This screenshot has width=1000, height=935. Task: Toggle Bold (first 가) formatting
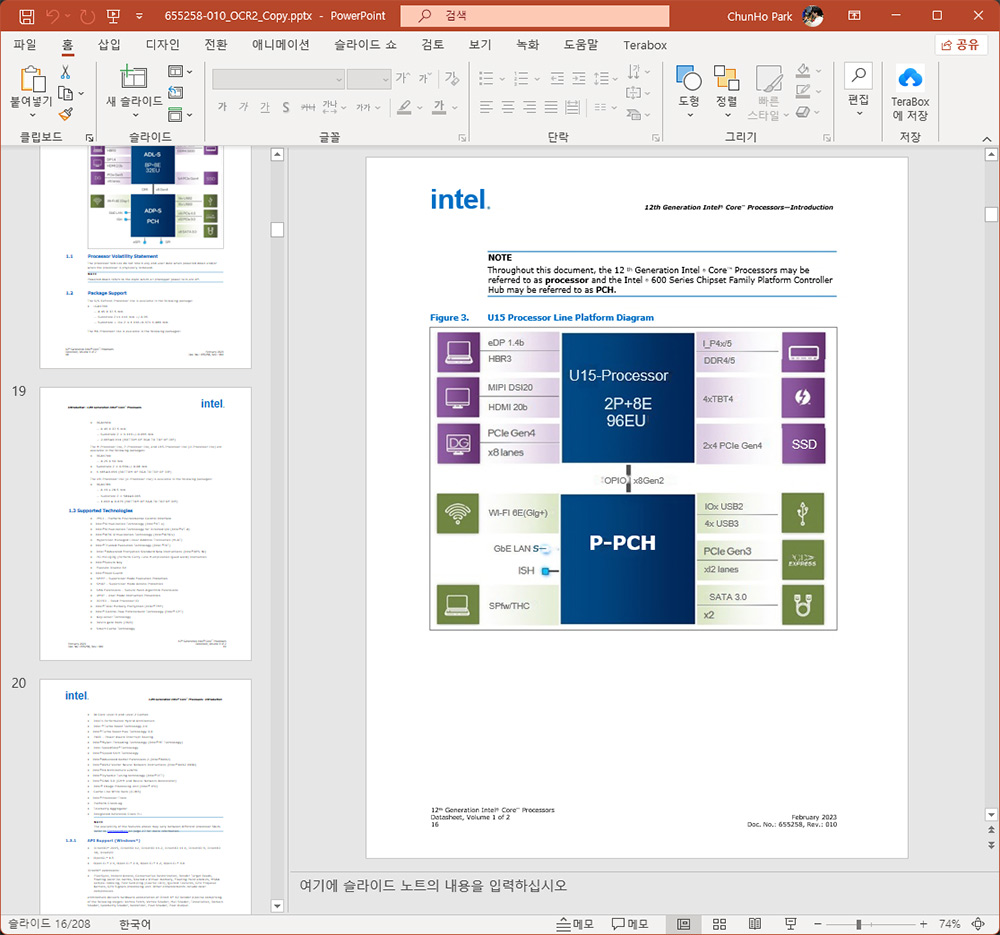click(222, 107)
